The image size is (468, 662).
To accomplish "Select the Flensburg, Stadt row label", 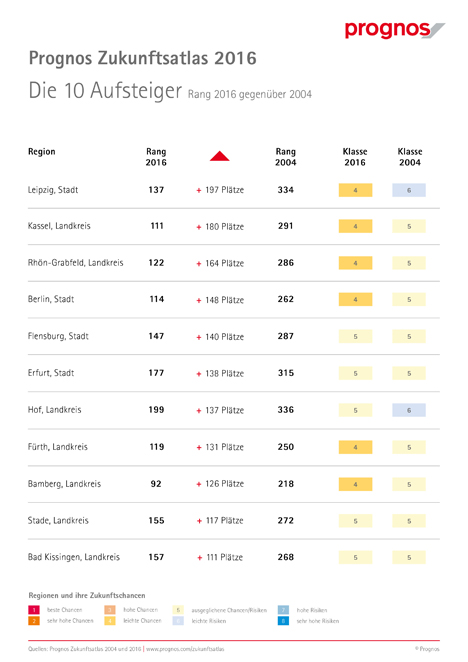I will coord(58,336).
